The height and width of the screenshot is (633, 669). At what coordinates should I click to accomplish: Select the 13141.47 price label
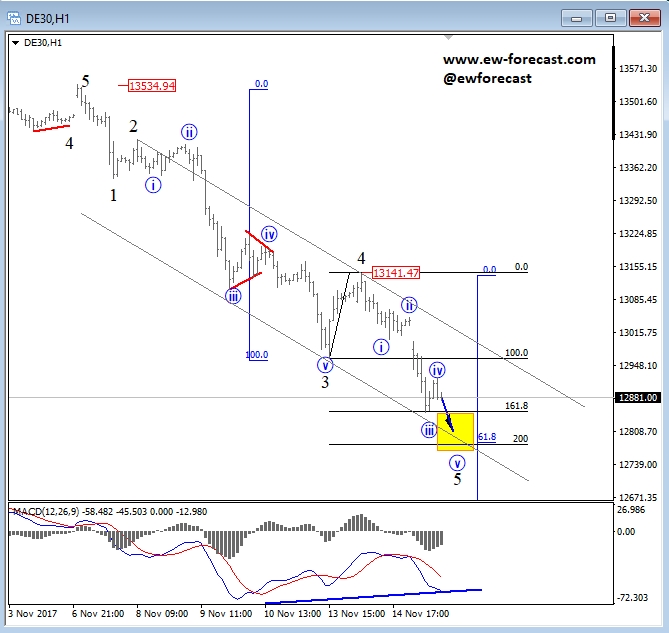click(x=396, y=273)
